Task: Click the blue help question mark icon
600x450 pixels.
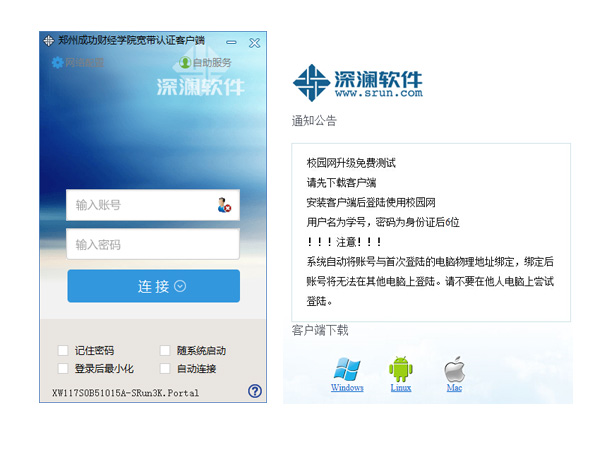Action: coord(255,391)
